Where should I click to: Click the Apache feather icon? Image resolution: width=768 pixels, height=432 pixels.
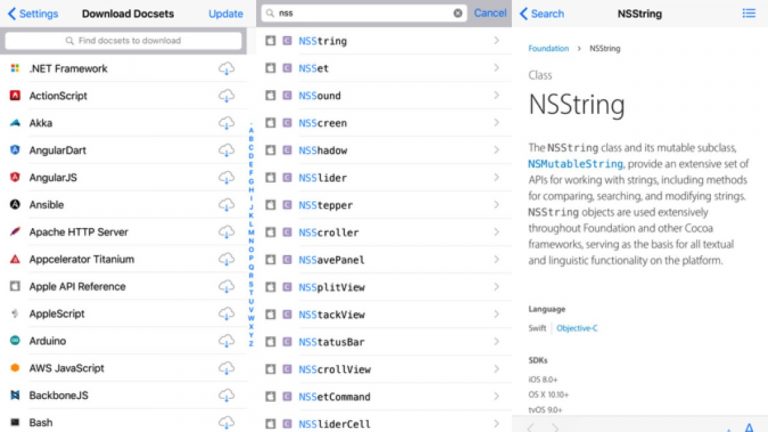[x=15, y=232]
